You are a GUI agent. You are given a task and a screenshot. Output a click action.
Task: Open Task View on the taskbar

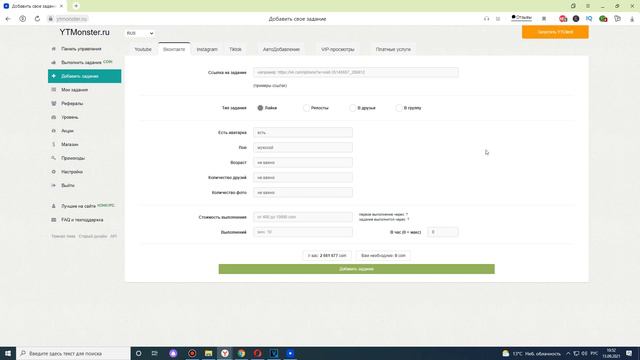[155, 353]
